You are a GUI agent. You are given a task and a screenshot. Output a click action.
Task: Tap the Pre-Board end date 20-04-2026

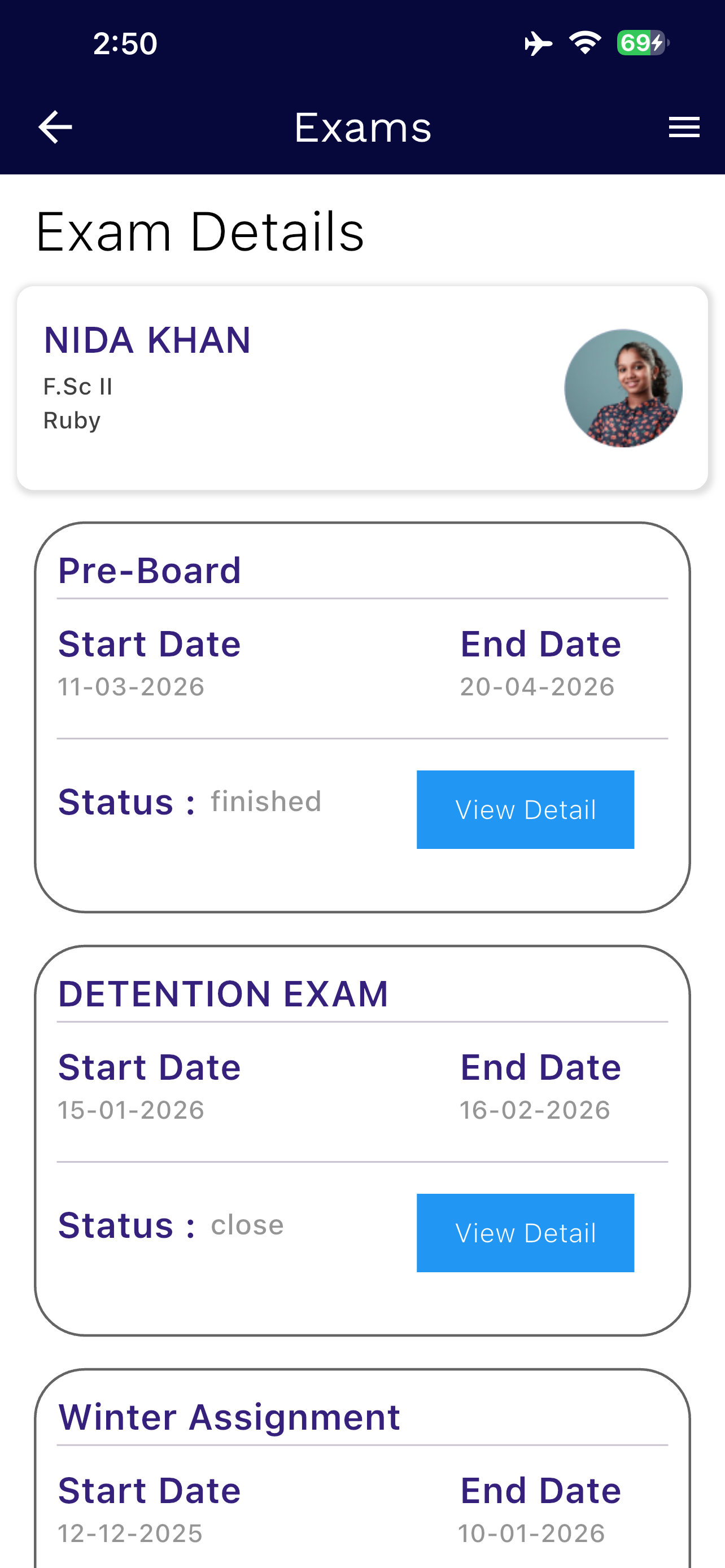pos(537,687)
